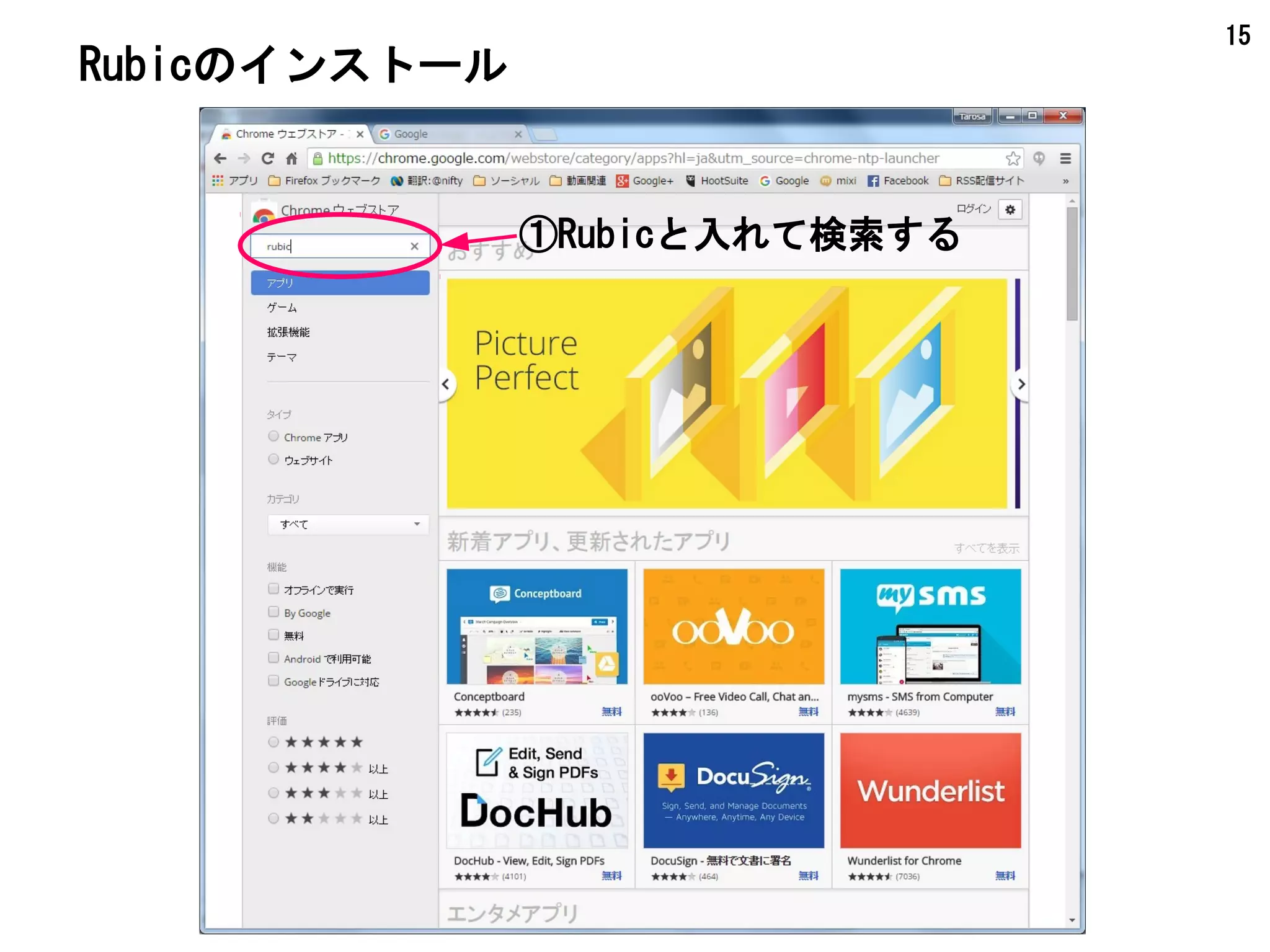Click 無料 on the ooVoo card
This screenshot has width=1270, height=952.
(x=808, y=712)
